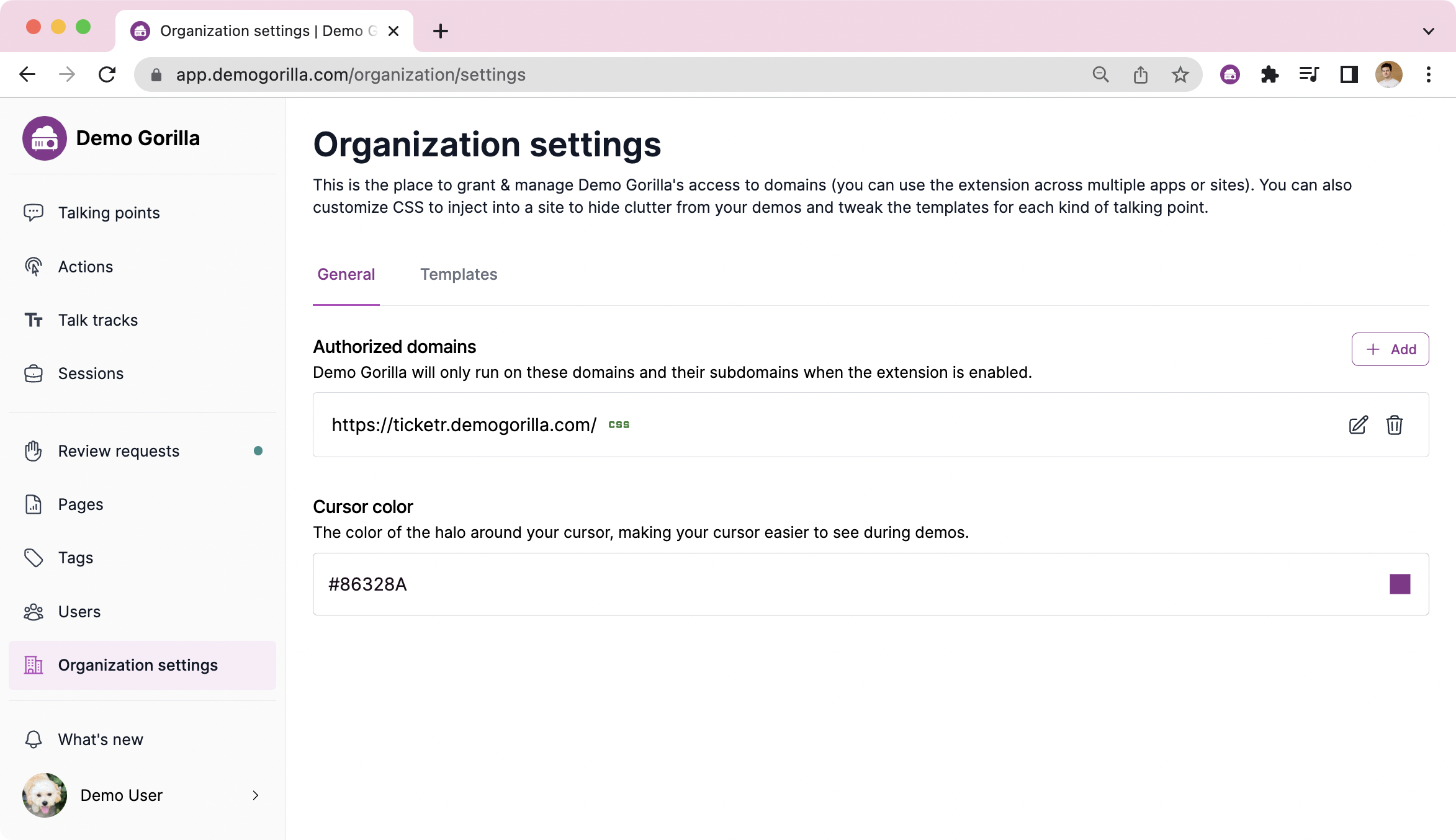
Task: Click the CSS badge next to the domain
Action: 619,425
